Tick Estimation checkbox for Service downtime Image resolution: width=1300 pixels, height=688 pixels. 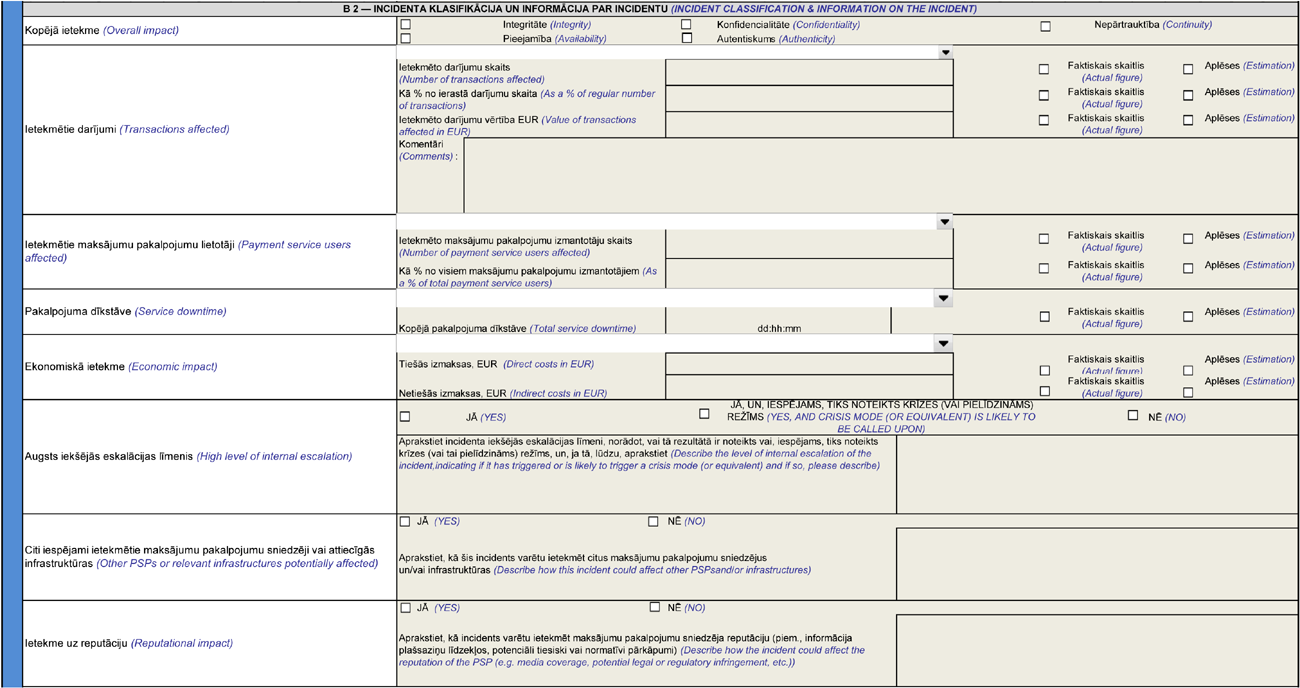tap(1188, 316)
